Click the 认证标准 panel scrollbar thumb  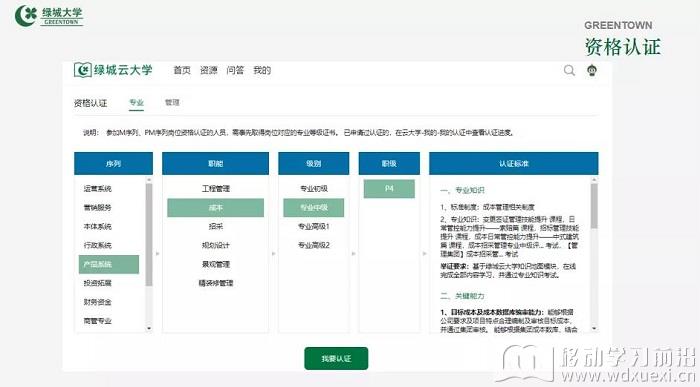pyautogui.click(x=594, y=206)
